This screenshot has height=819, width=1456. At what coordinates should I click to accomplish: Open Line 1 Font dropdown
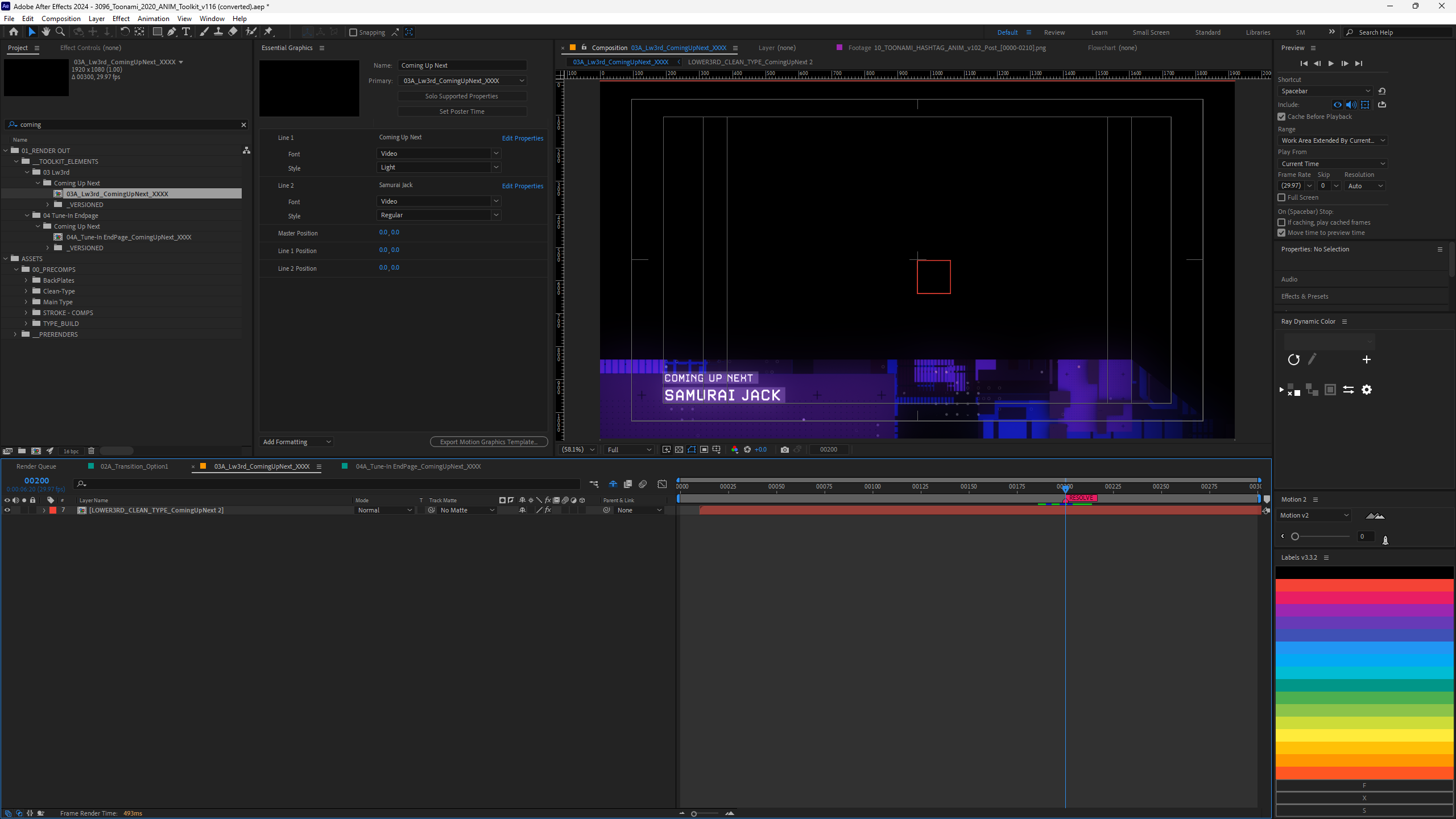coord(439,154)
